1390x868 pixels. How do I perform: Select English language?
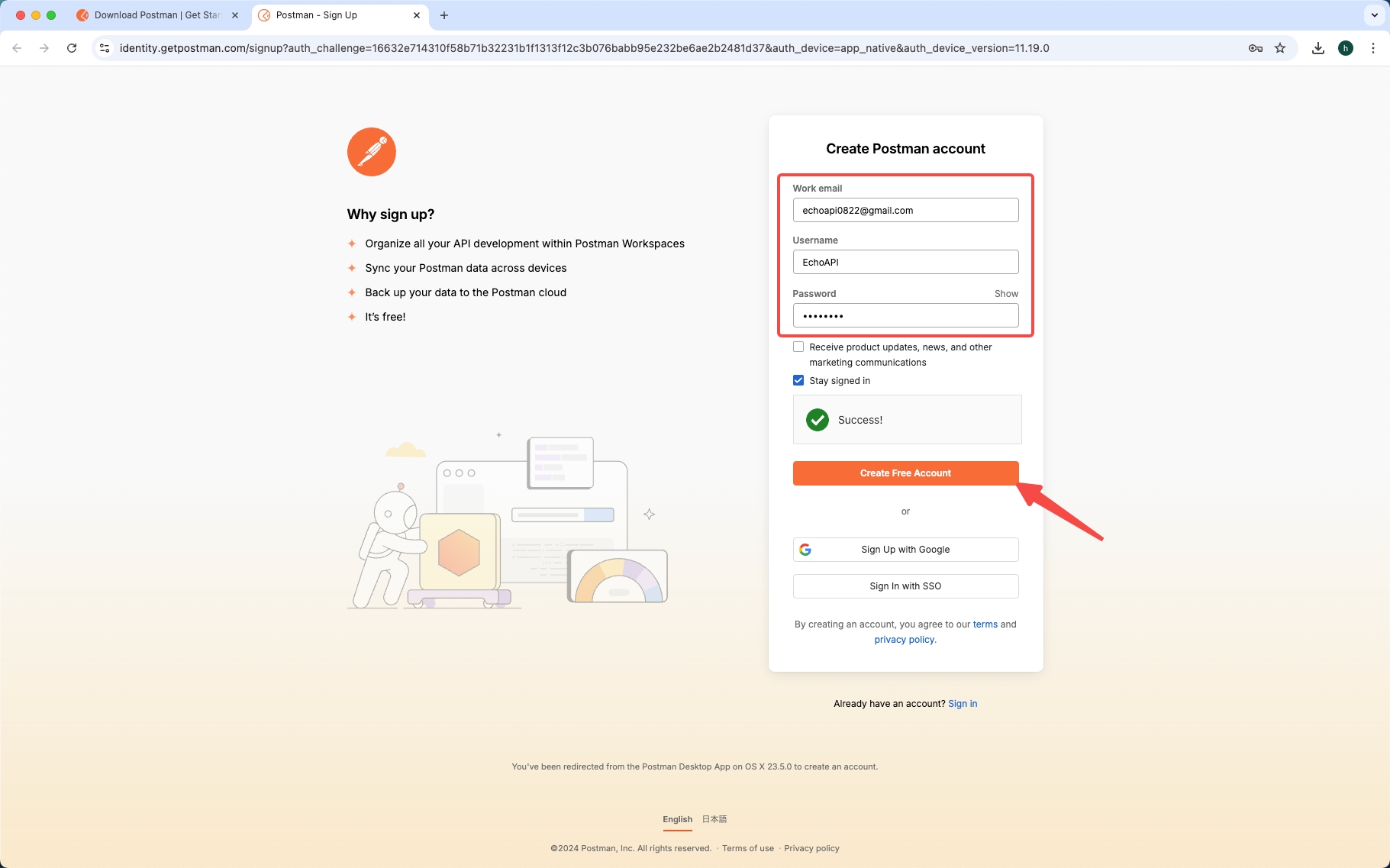[x=678, y=819]
